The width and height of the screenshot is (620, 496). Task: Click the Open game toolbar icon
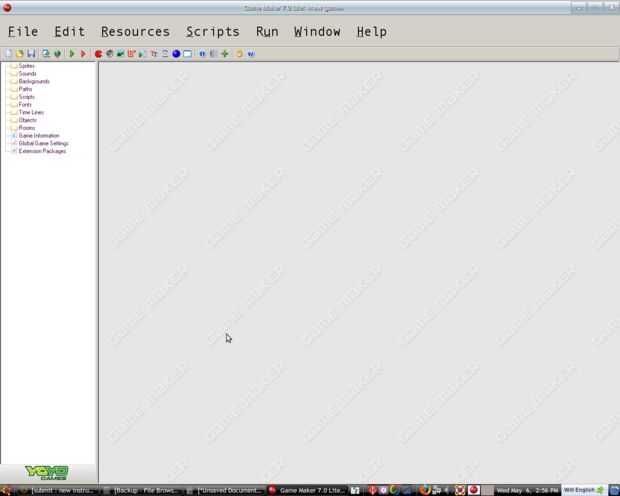(19, 53)
